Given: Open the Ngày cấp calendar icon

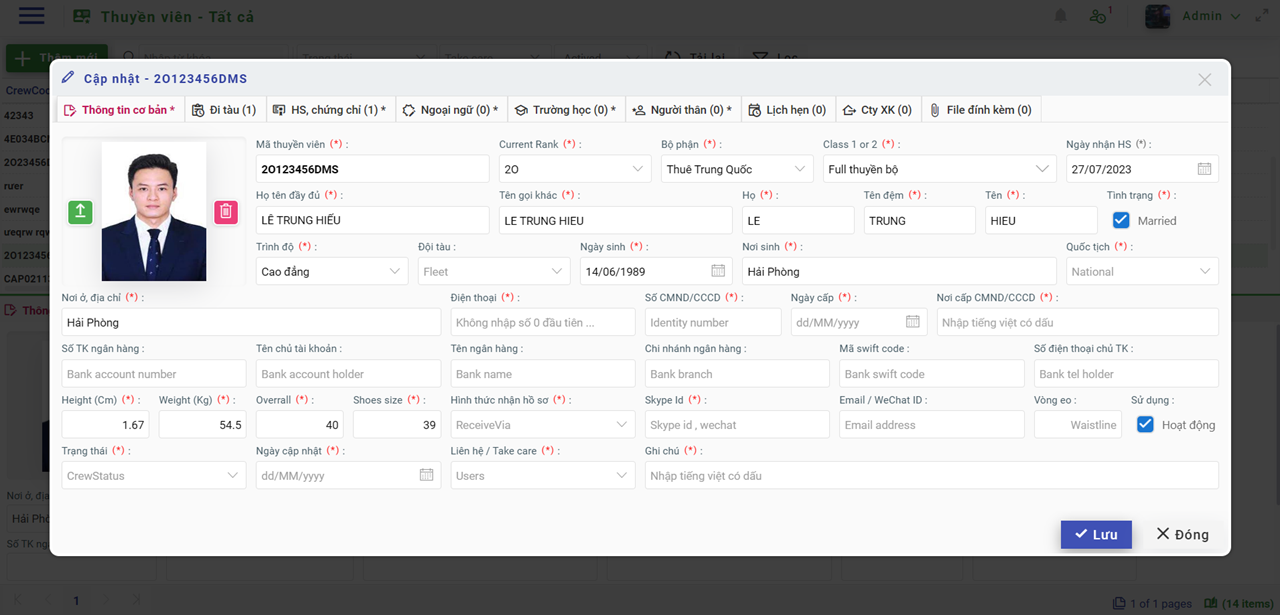Looking at the screenshot, I should (x=912, y=322).
